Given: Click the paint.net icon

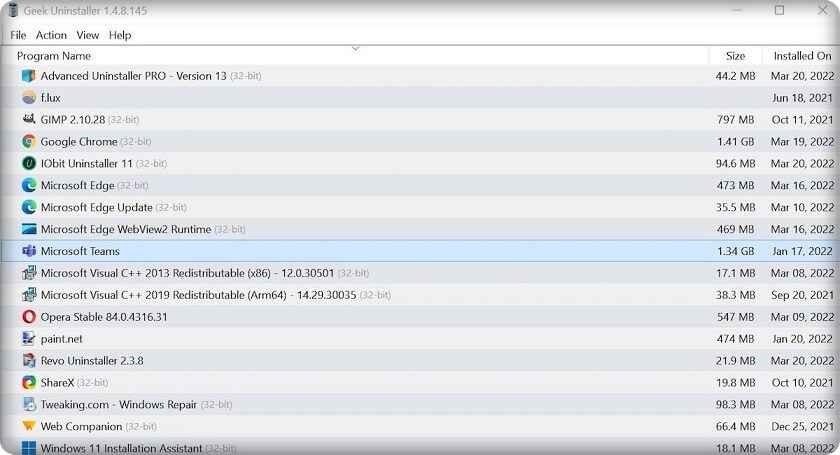Looking at the screenshot, I should point(29,339).
